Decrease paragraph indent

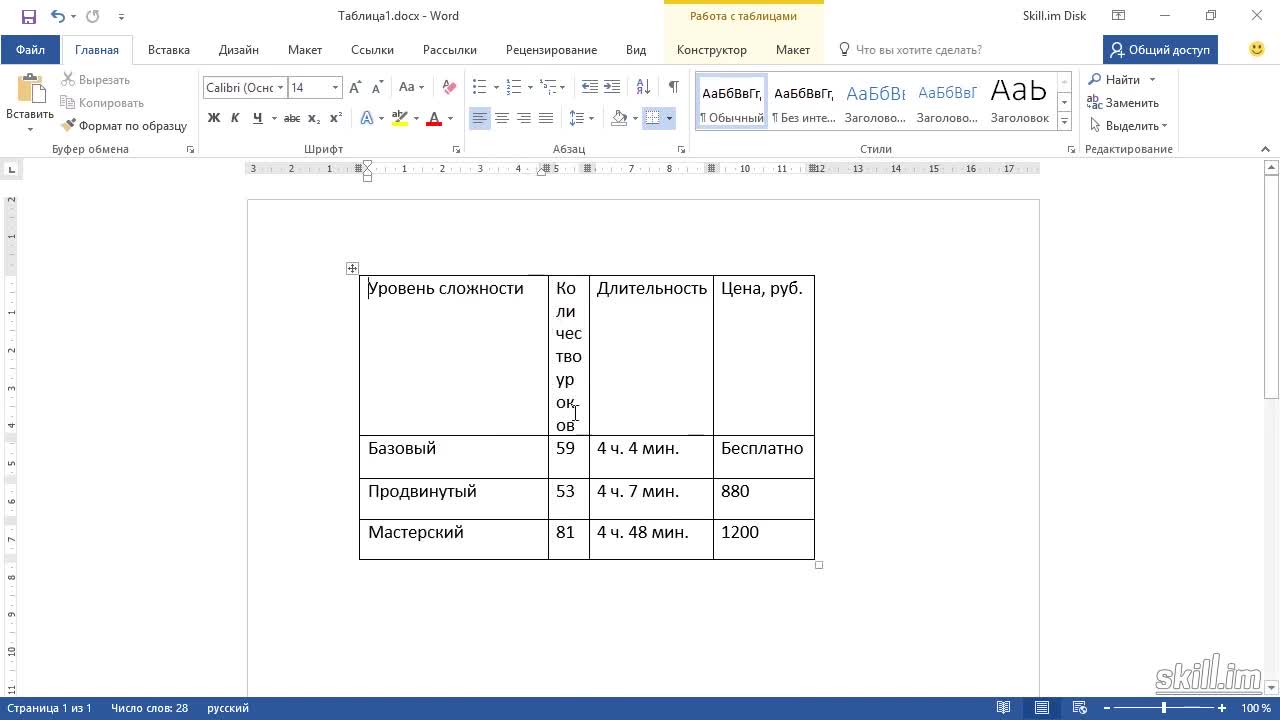[x=590, y=88]
